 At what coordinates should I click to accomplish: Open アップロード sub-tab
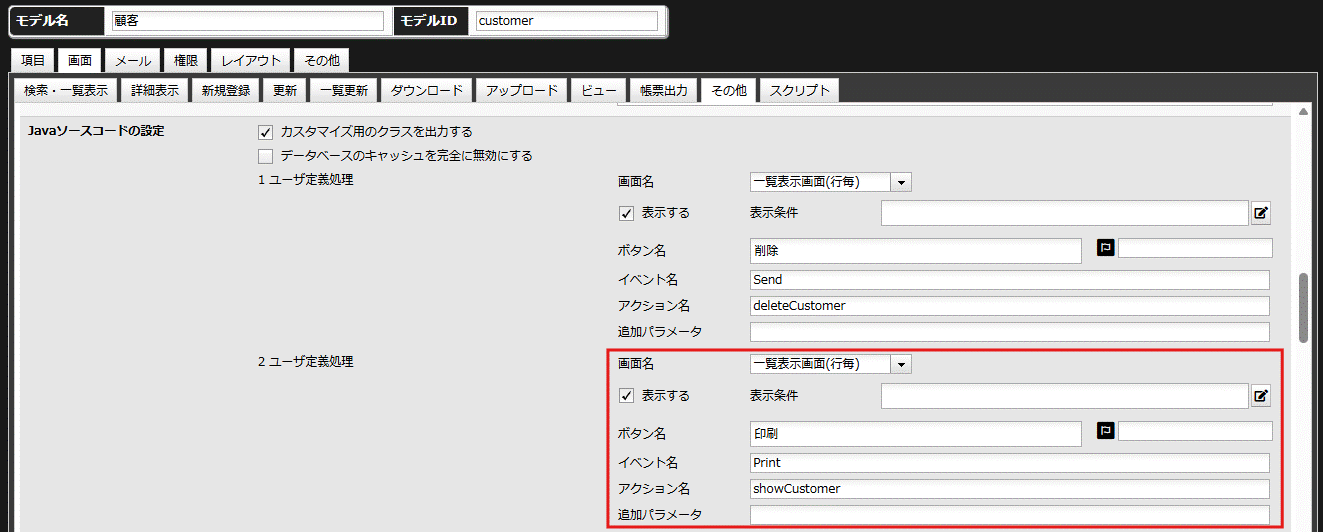point(522,90)
